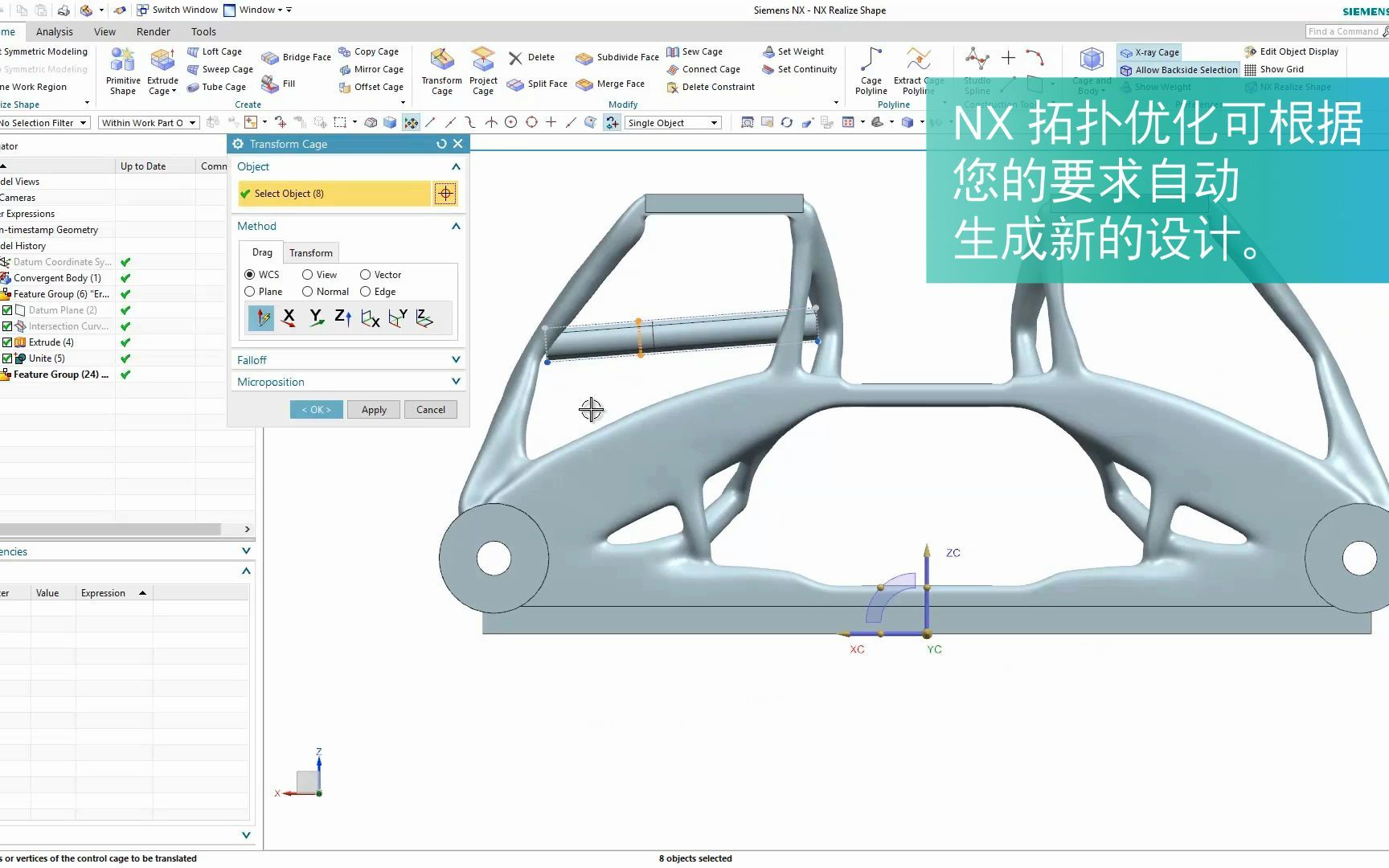Choose the Subdivide Face tool
Screen dimensions: 1389x868
click(617, 57)
